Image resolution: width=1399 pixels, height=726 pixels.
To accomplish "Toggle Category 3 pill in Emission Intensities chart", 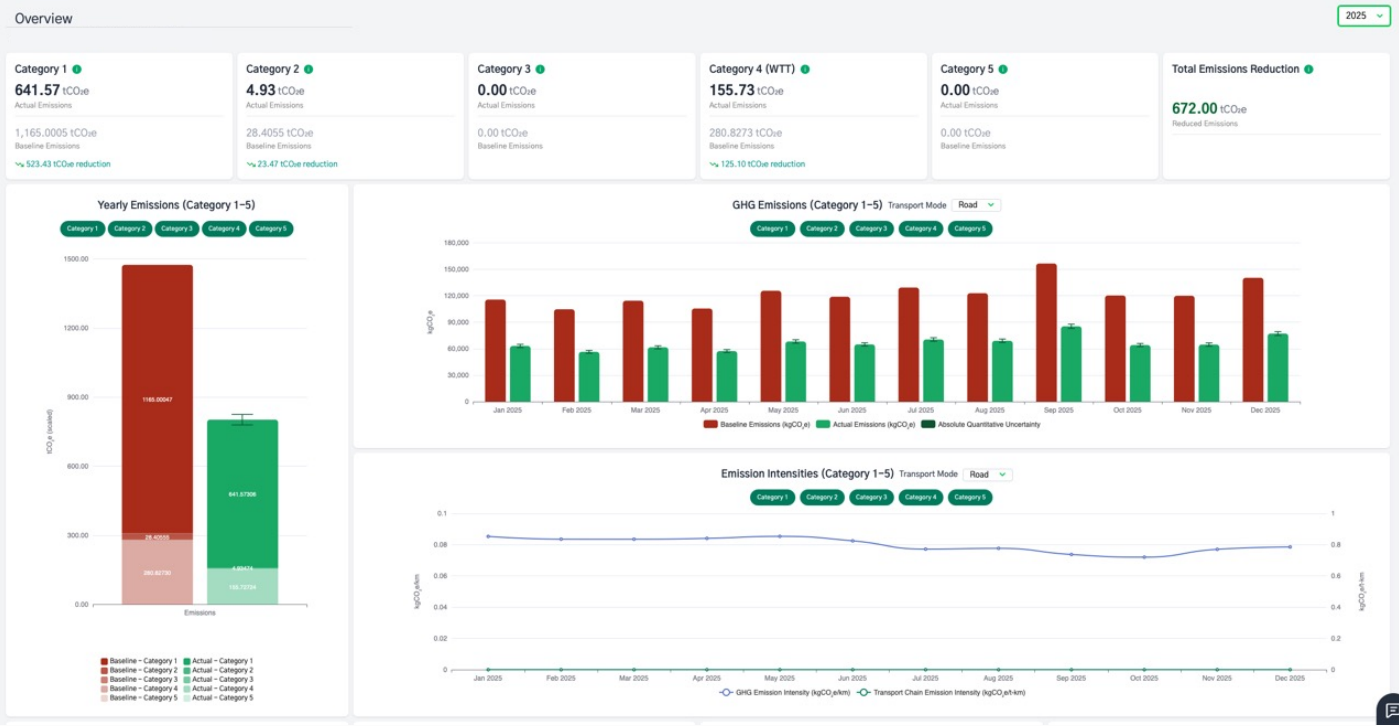I will [871, 497].
